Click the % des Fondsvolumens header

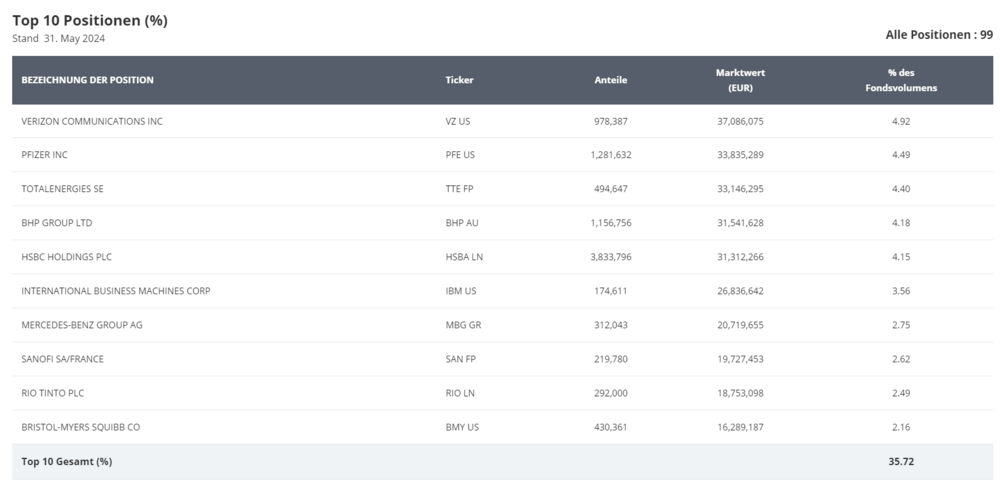point(900,80)
